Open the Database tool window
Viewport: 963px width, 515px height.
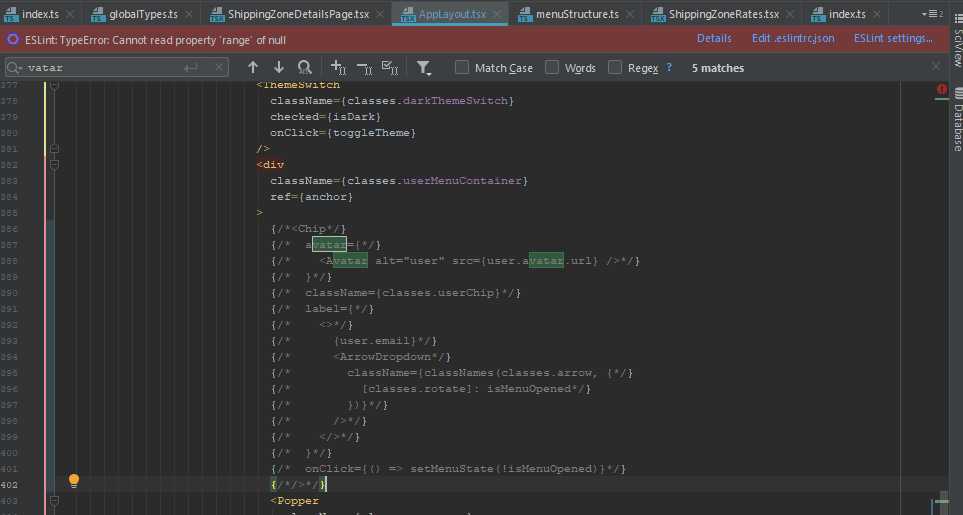coord(957,121)
